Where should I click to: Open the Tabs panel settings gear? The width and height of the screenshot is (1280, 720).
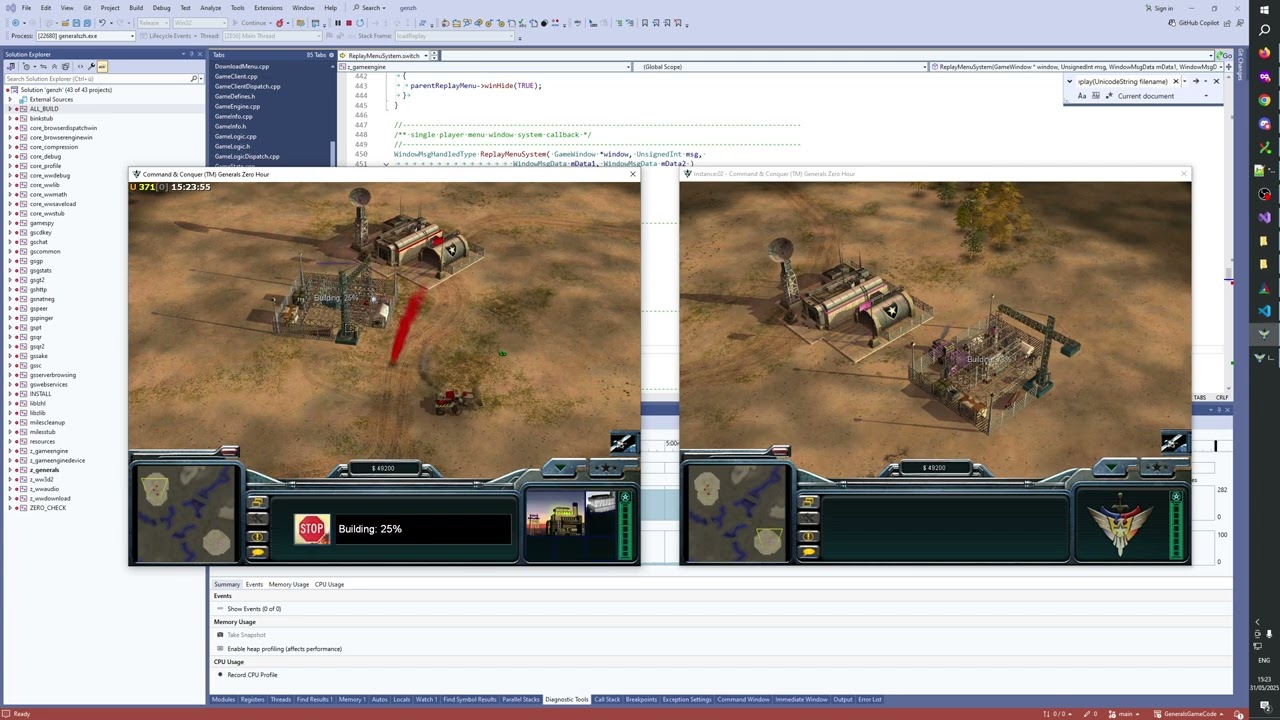pyautogui.click(x=331, y=55)
